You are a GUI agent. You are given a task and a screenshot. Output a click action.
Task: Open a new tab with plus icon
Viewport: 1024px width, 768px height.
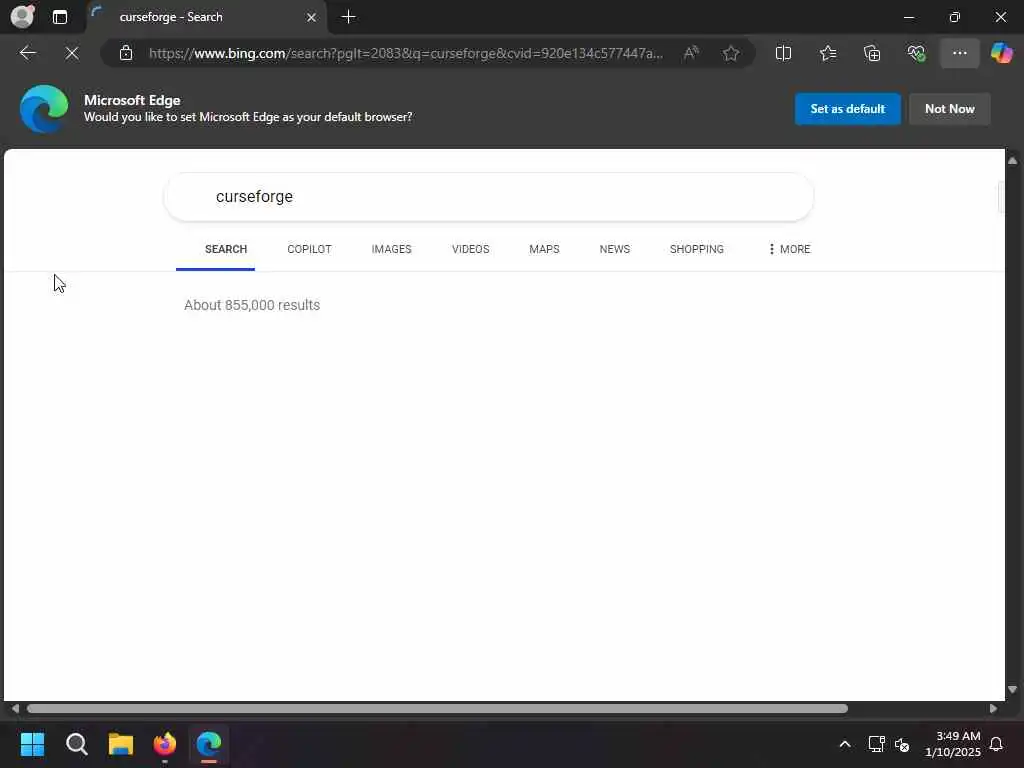point(349,17)
